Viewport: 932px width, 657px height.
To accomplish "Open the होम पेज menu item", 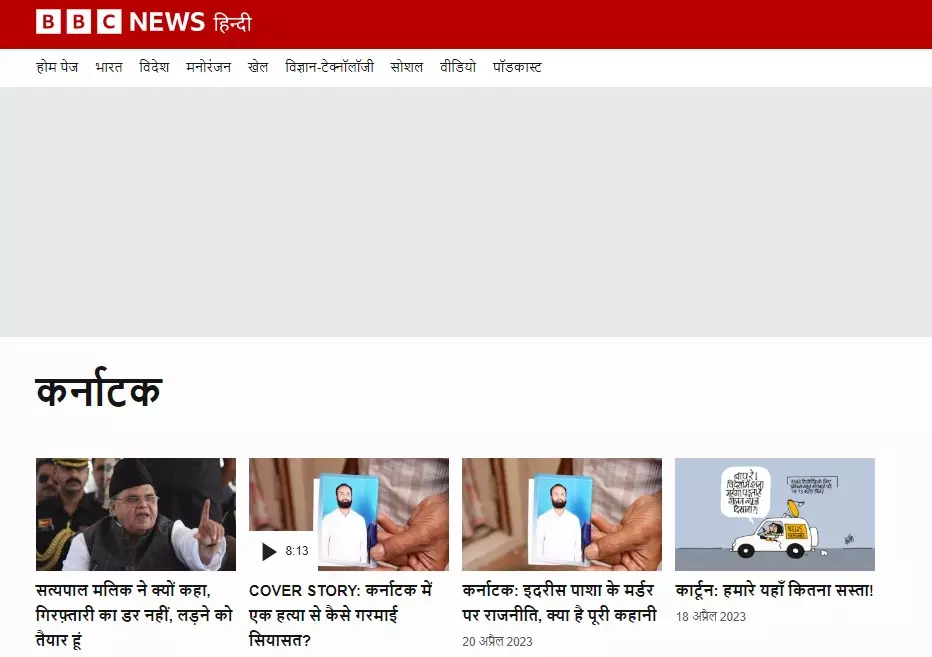I will [x=57, y=67].
